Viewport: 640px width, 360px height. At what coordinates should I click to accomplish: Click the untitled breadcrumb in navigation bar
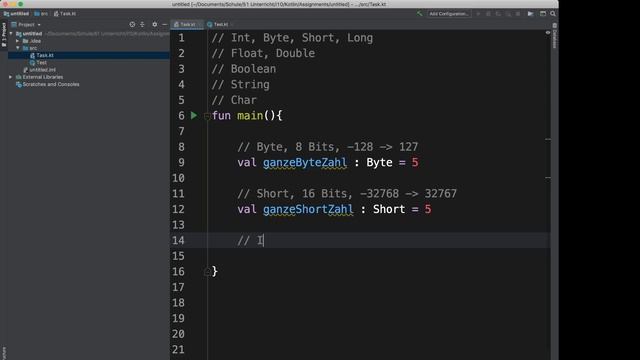[x=17, y=13]
